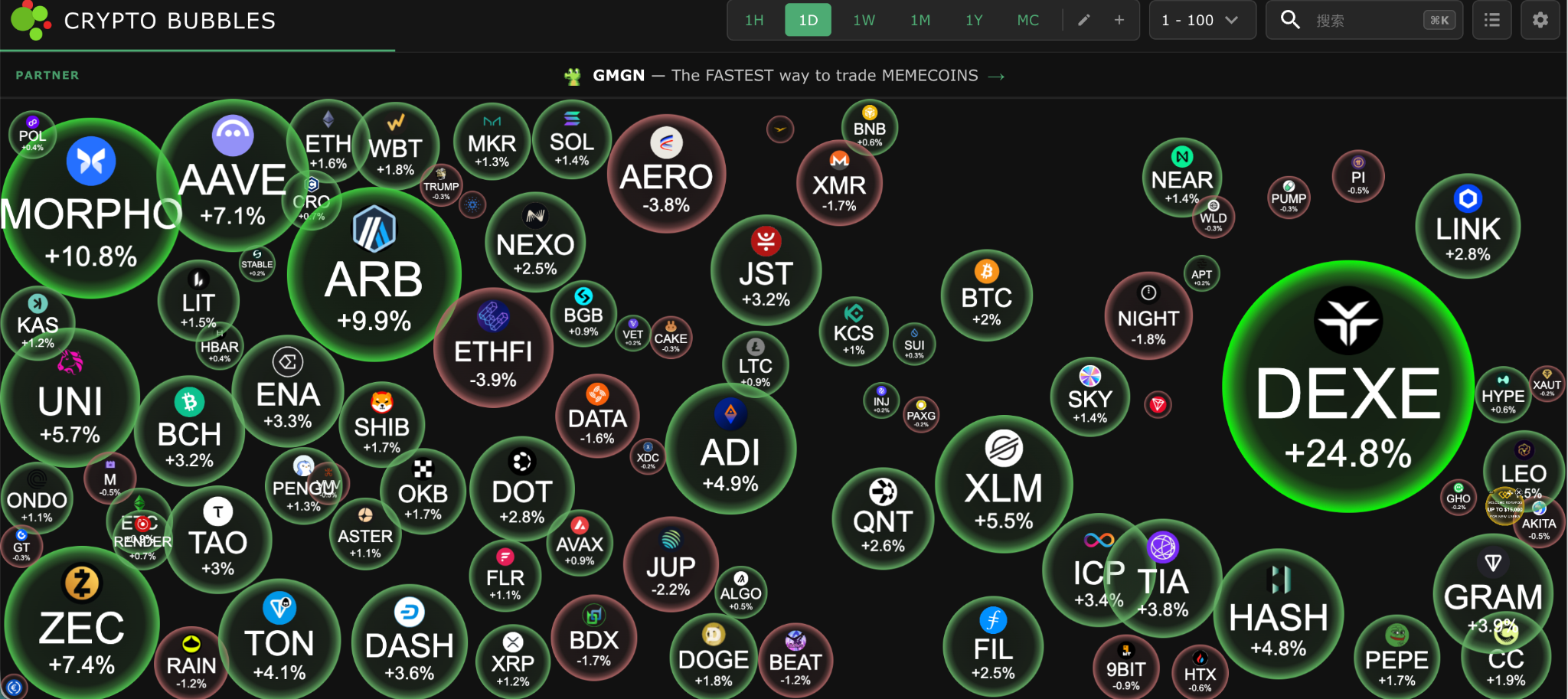This screenshot has height=699, width=1568.
Task: Select the QNT bubble
Action: coord(883,518)
